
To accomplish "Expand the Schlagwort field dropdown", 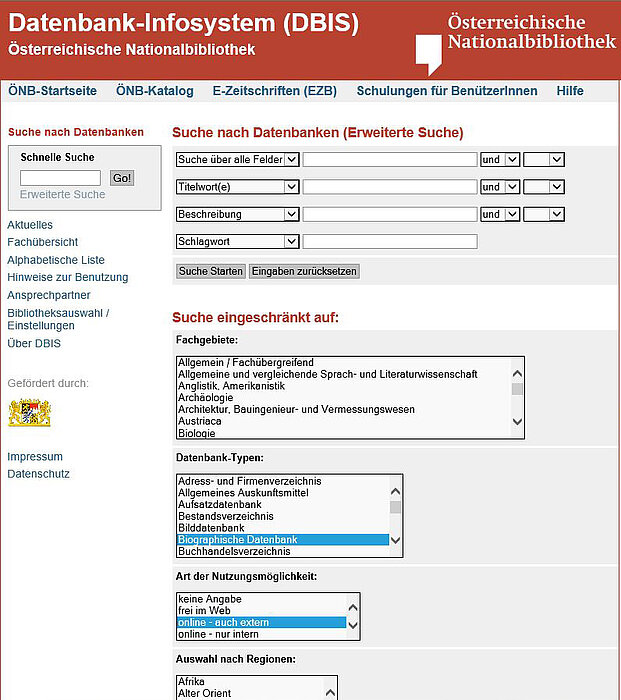I will coord(238,242).
